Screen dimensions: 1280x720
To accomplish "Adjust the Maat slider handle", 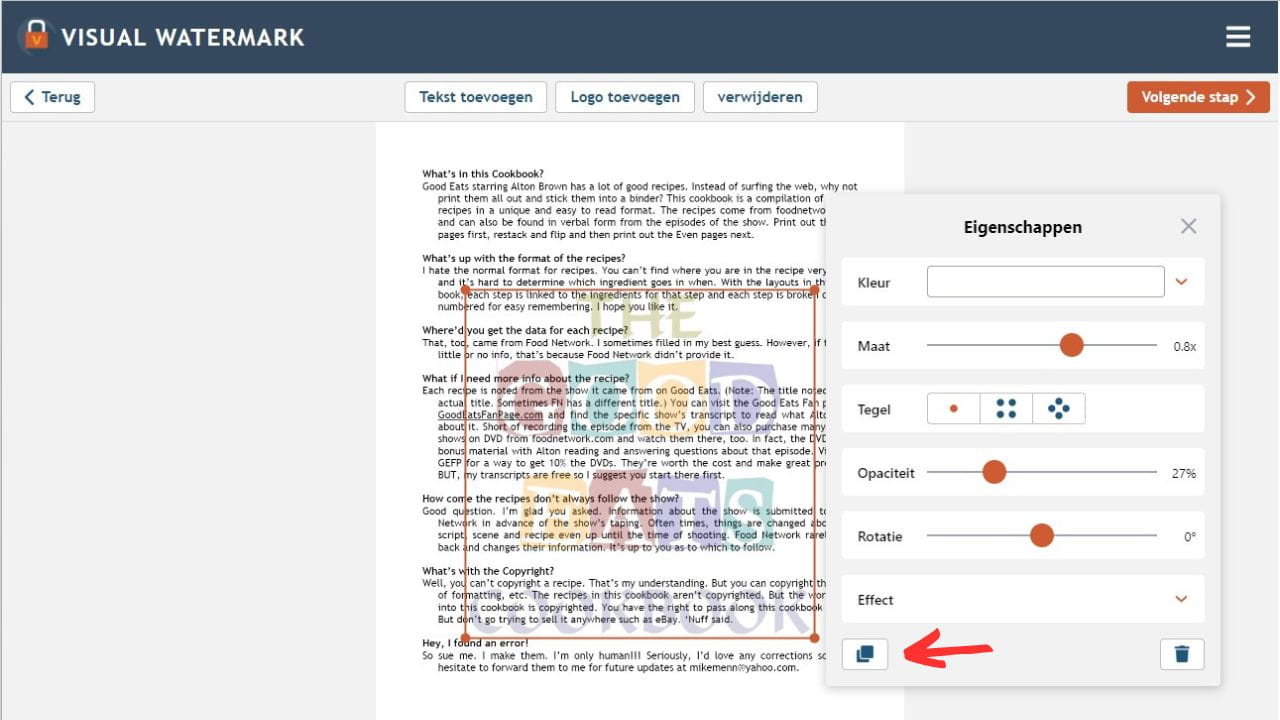I will (x=1071, y=345).
